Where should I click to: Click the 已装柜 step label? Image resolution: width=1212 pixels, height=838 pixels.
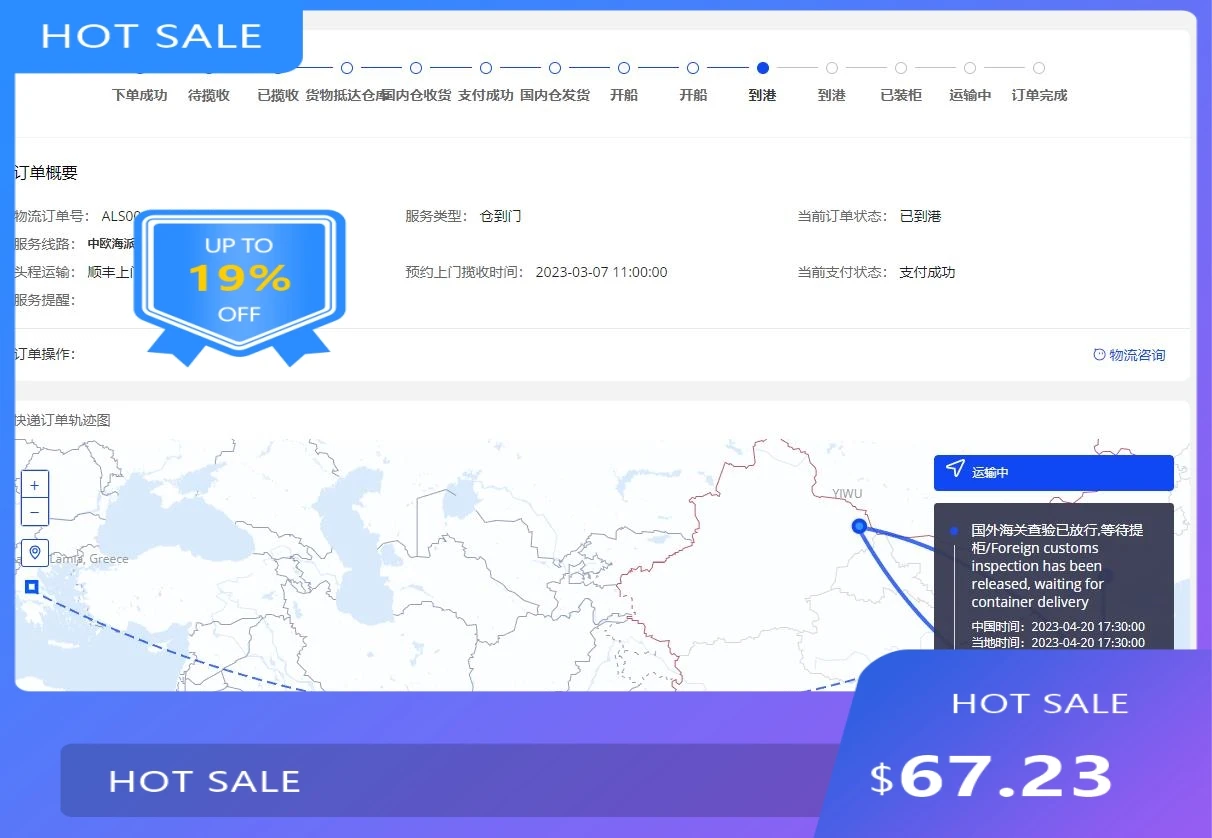coord(901,96)
